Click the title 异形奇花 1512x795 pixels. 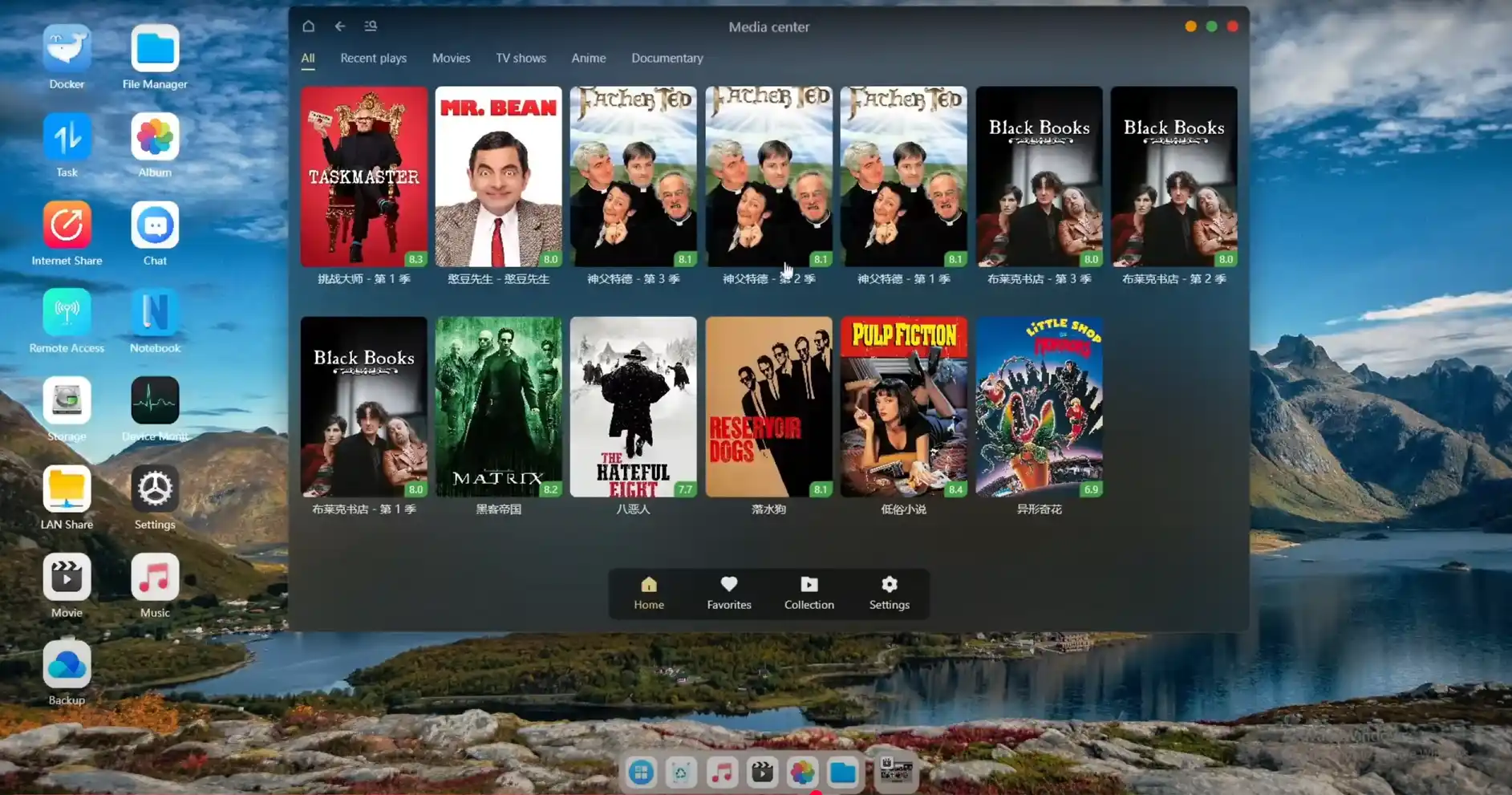1039,509
